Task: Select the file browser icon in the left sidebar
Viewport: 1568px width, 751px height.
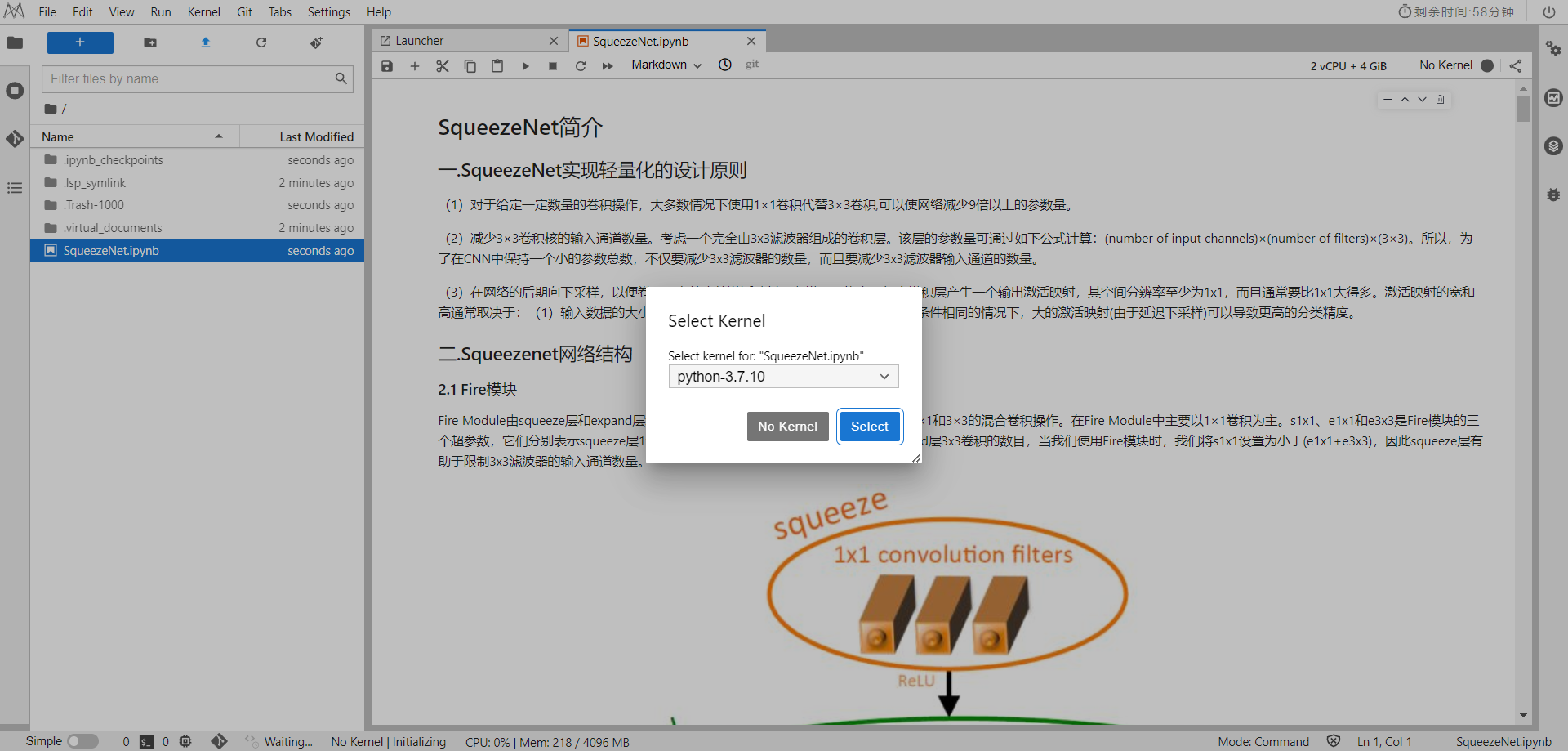Action: click(x=15, y=42)
